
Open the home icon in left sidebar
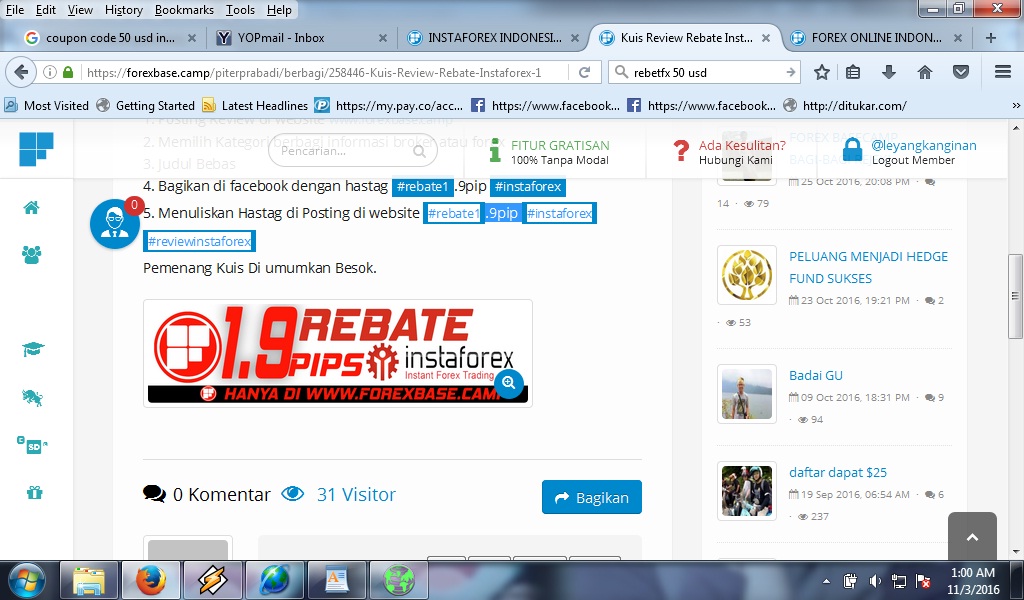(x=31, y=208)
